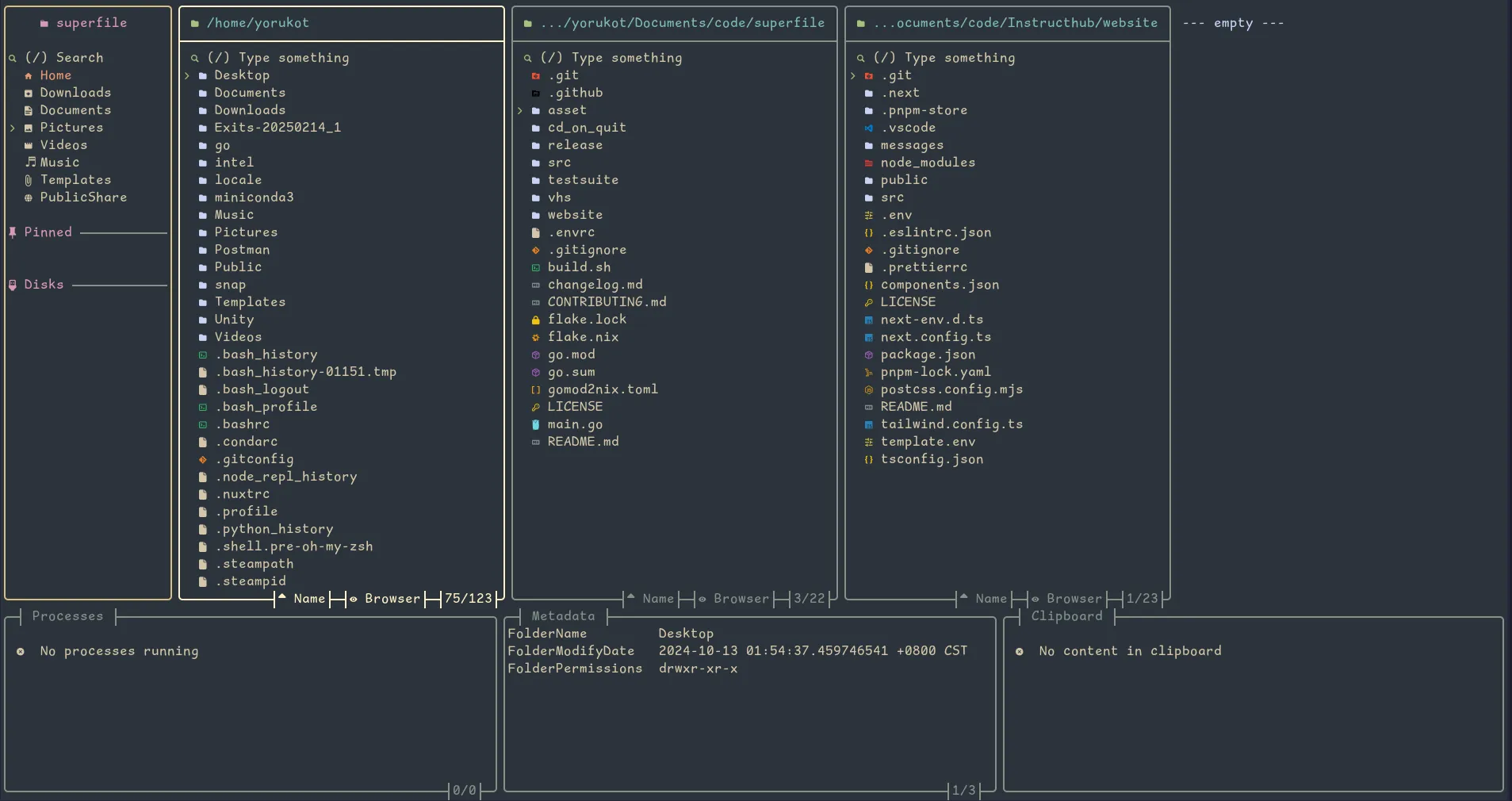Click the key icon beside LICENSE file

pos(536,407)
